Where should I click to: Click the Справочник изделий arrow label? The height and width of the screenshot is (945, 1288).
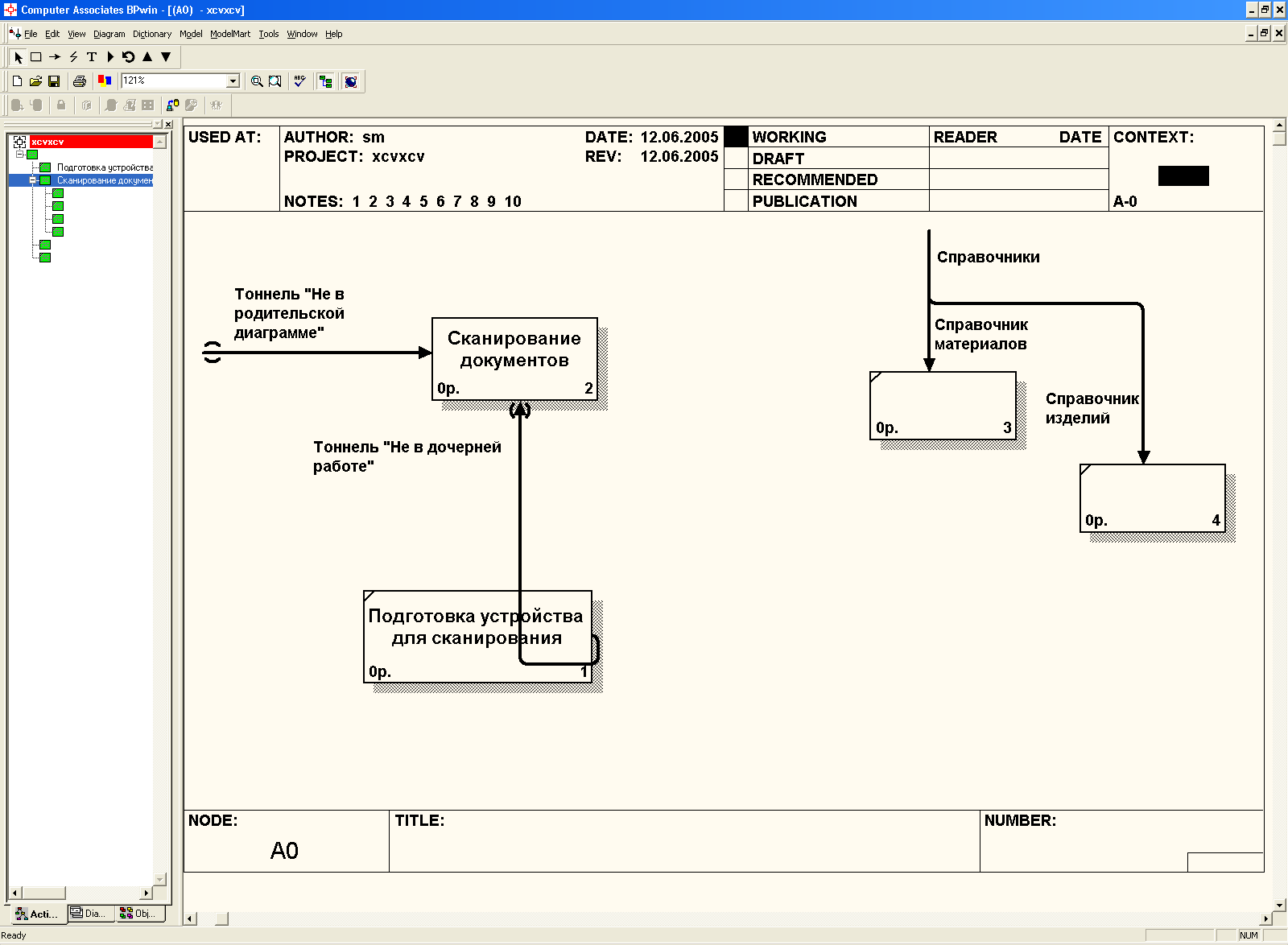(1092, 408)
